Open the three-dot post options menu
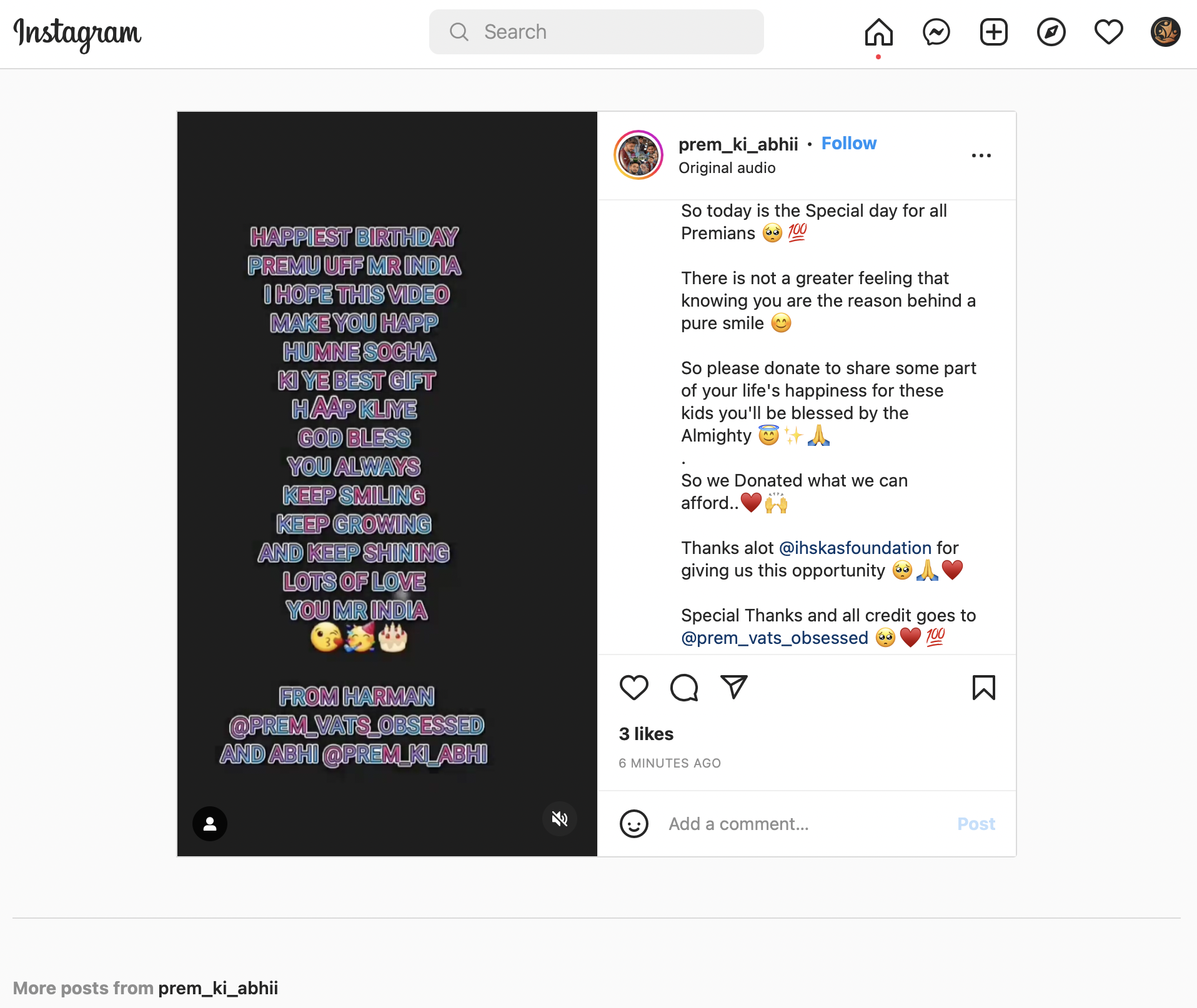 pyautogui.click(x=981, y=156)
